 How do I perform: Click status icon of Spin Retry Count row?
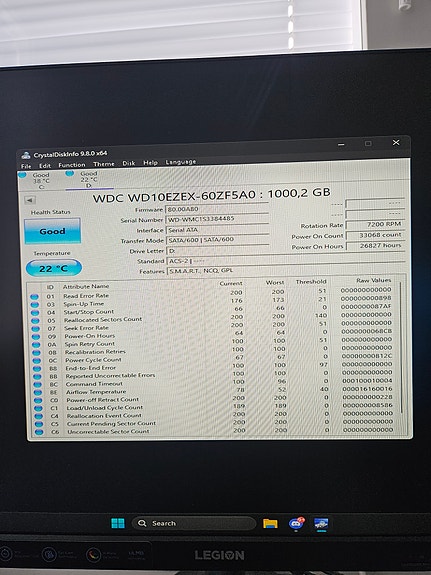[36, 345]
